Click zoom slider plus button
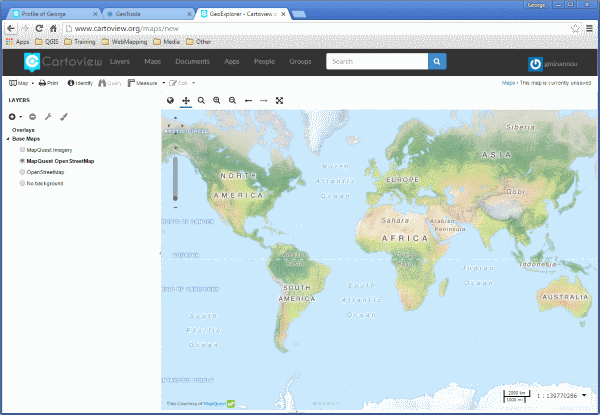 click(175, 148)
